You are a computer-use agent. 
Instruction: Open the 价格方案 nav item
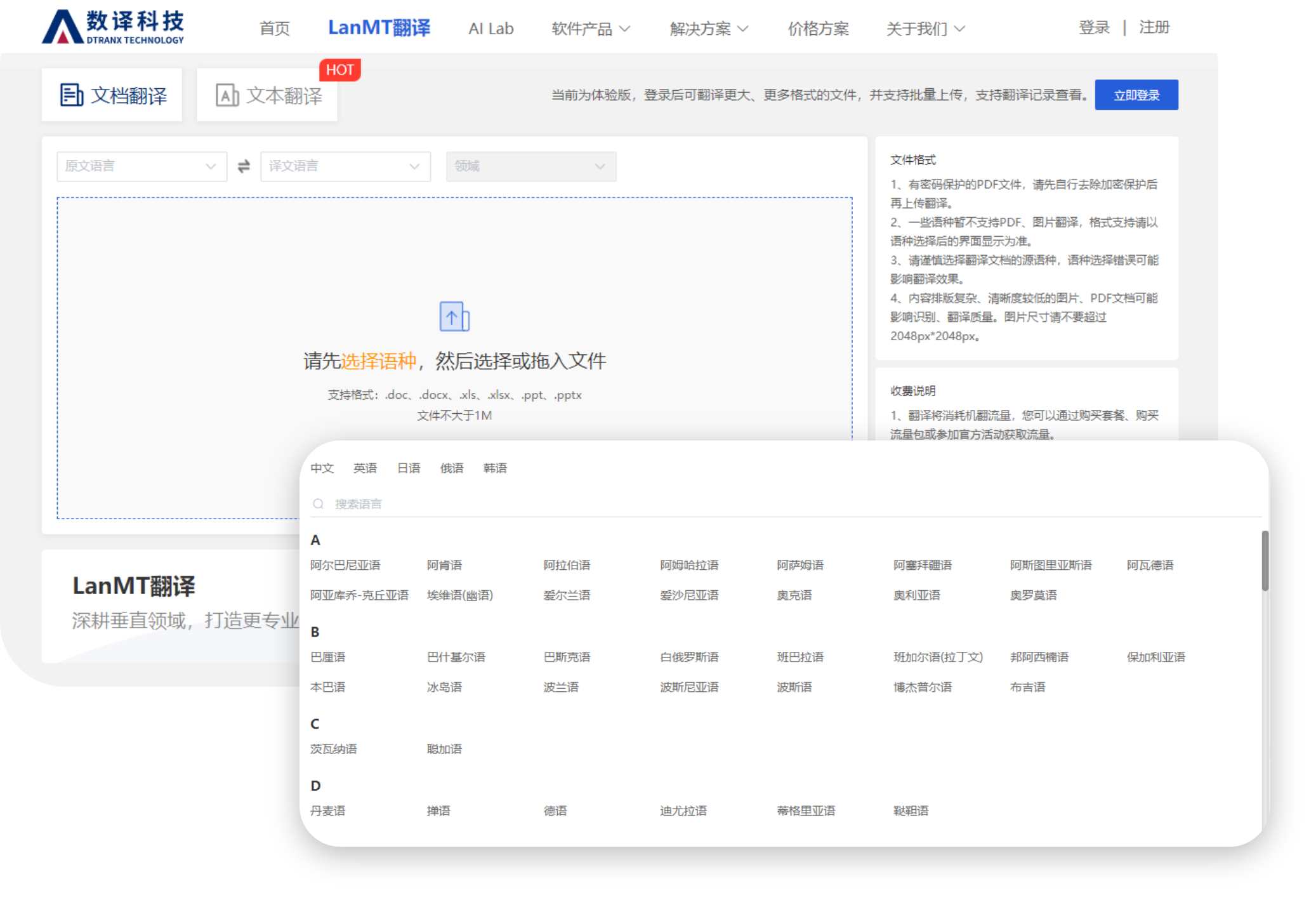(x=818, y=29)
